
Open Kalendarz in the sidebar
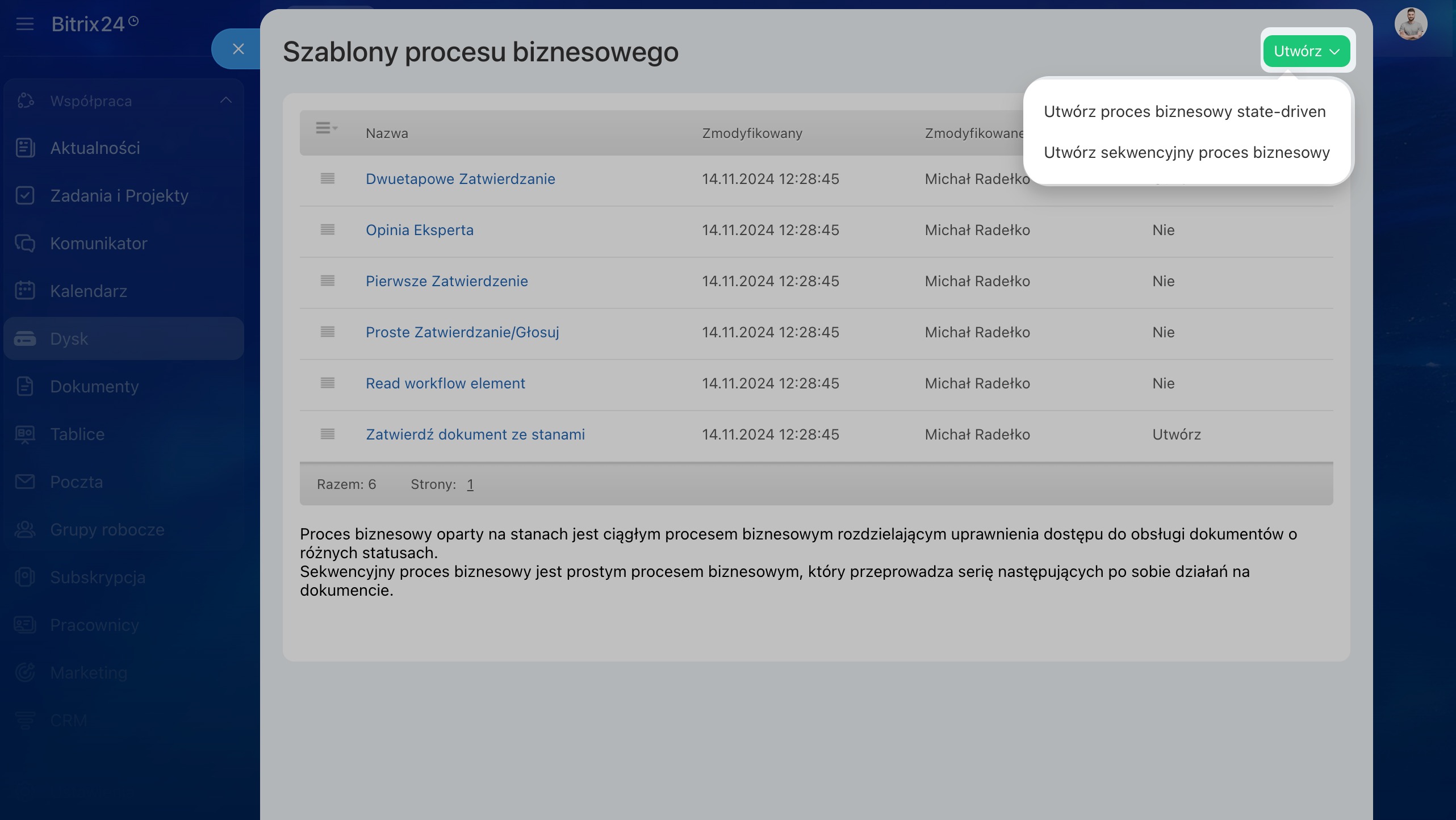tap(88, 291)
